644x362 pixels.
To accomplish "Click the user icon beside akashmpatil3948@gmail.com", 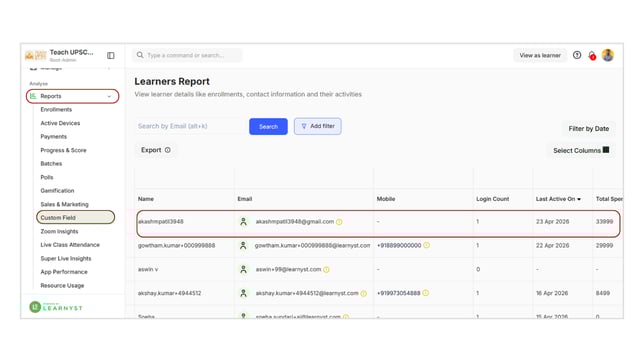I will pos(243,221).
